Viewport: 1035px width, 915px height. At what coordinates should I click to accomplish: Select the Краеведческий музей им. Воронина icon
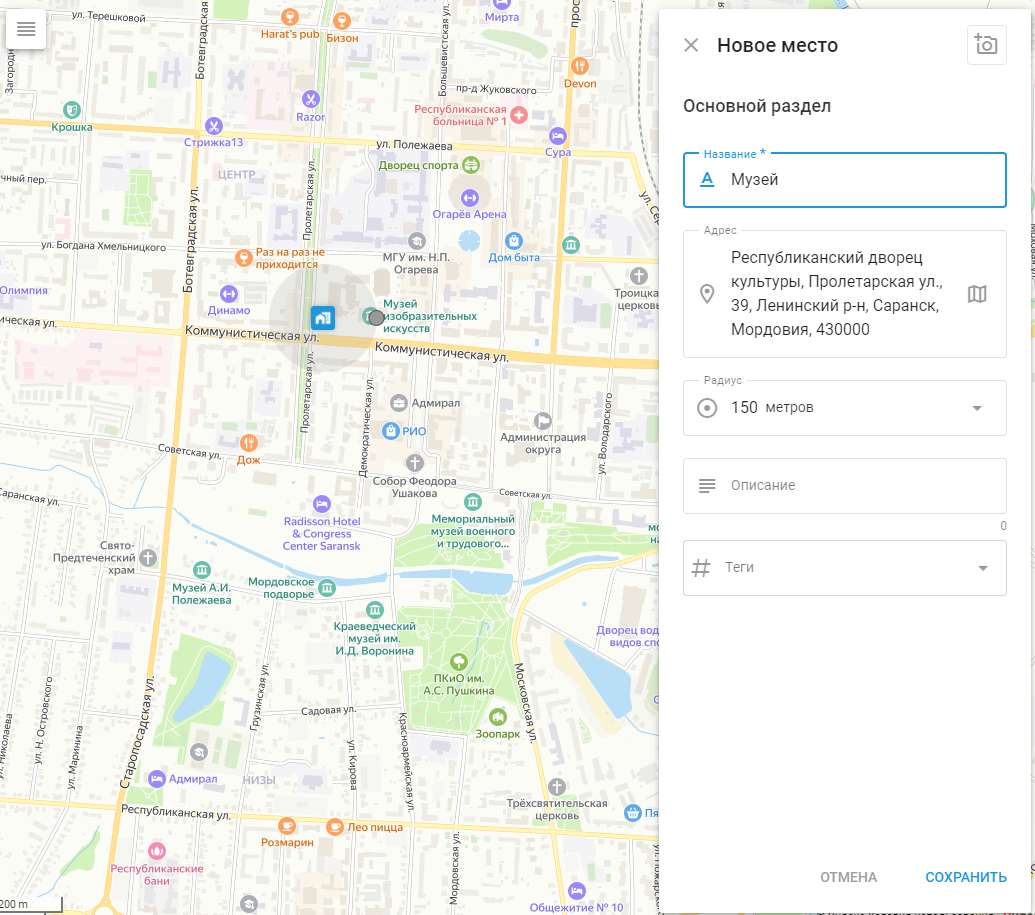tap(374, 609)
